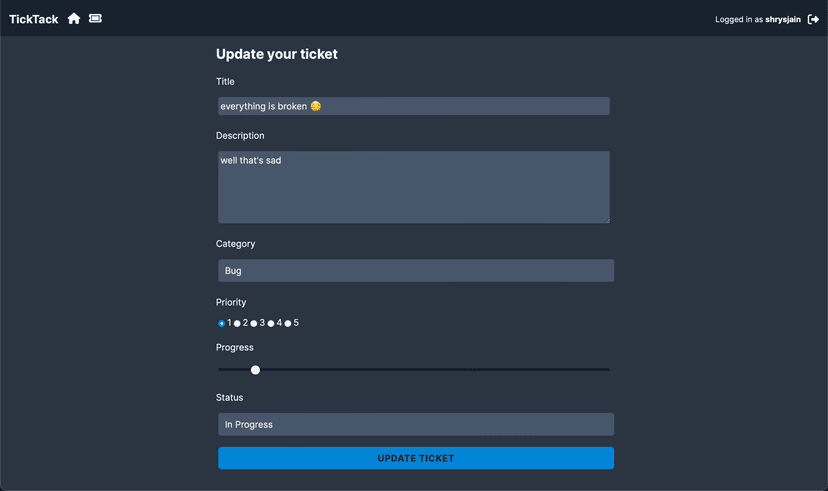Screen dimensions: 828x491
Task: Click the Progress slider handle
Action: [x=255, y=370]
